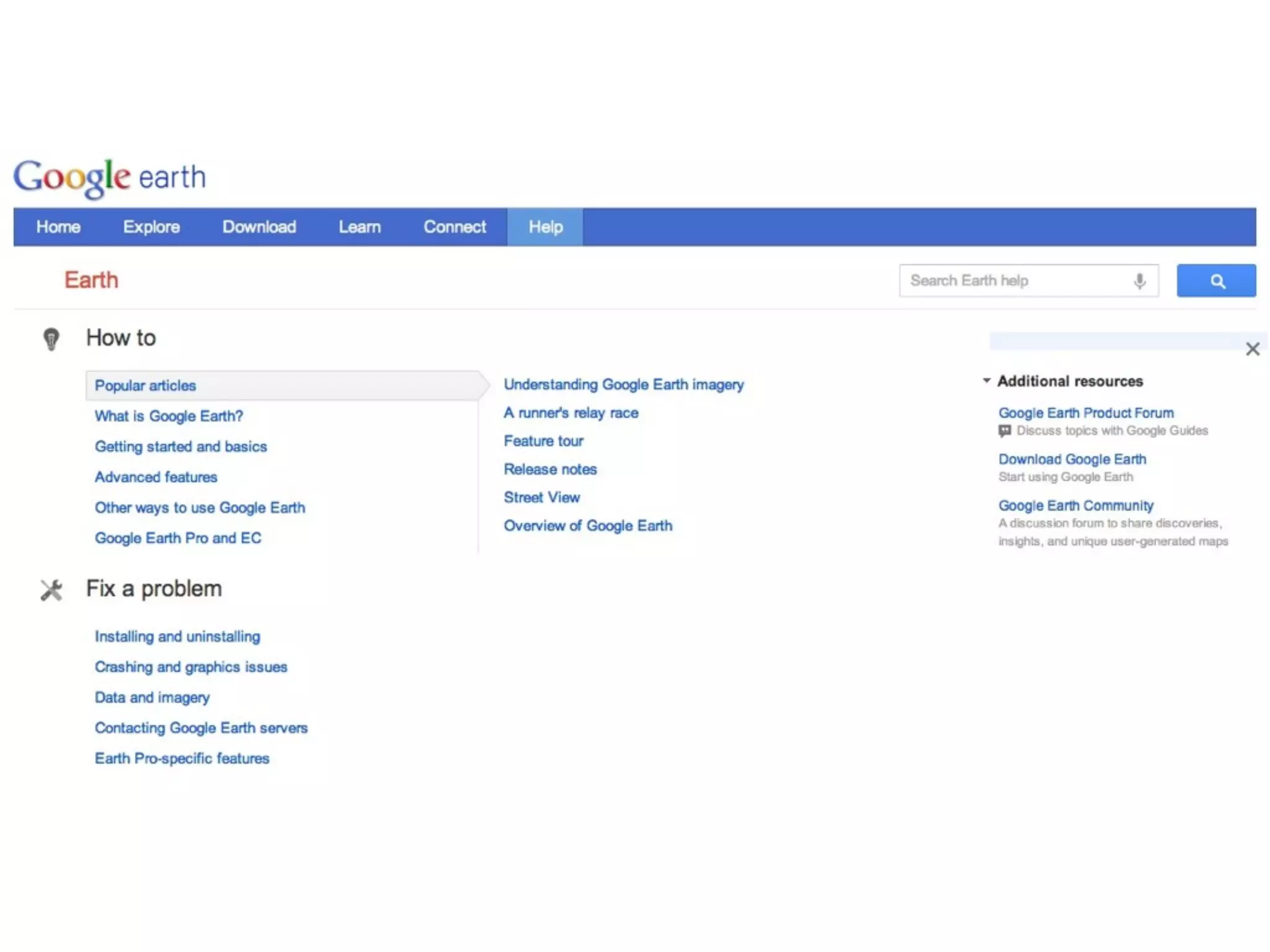
Task: Collapse the Additional resources section
Action: click(x=987, y=381)
